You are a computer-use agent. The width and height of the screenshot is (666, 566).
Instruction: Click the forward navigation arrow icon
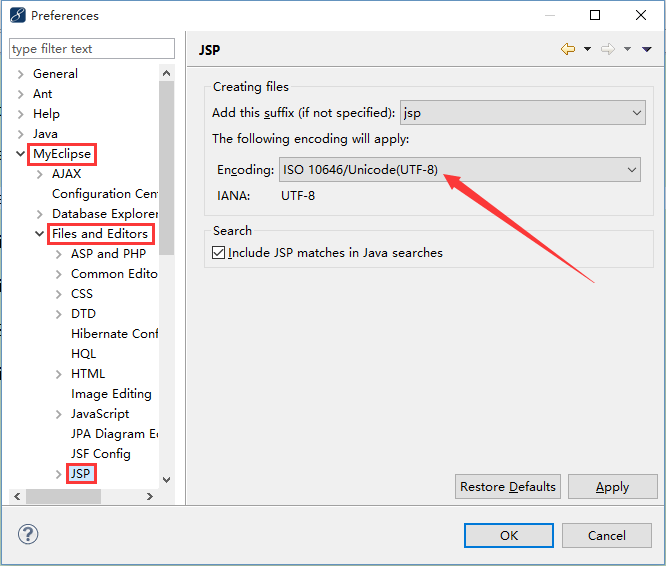(608, 49)
